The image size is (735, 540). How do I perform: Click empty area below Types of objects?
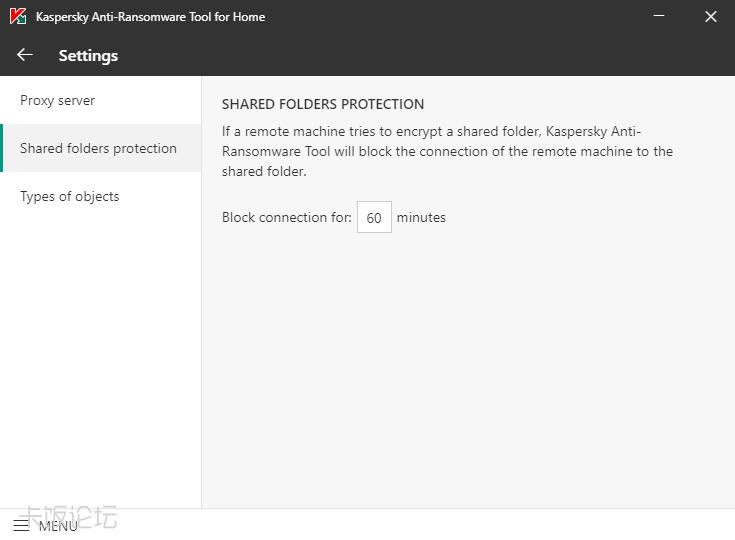pyautogui.click(x=100, y=350)
